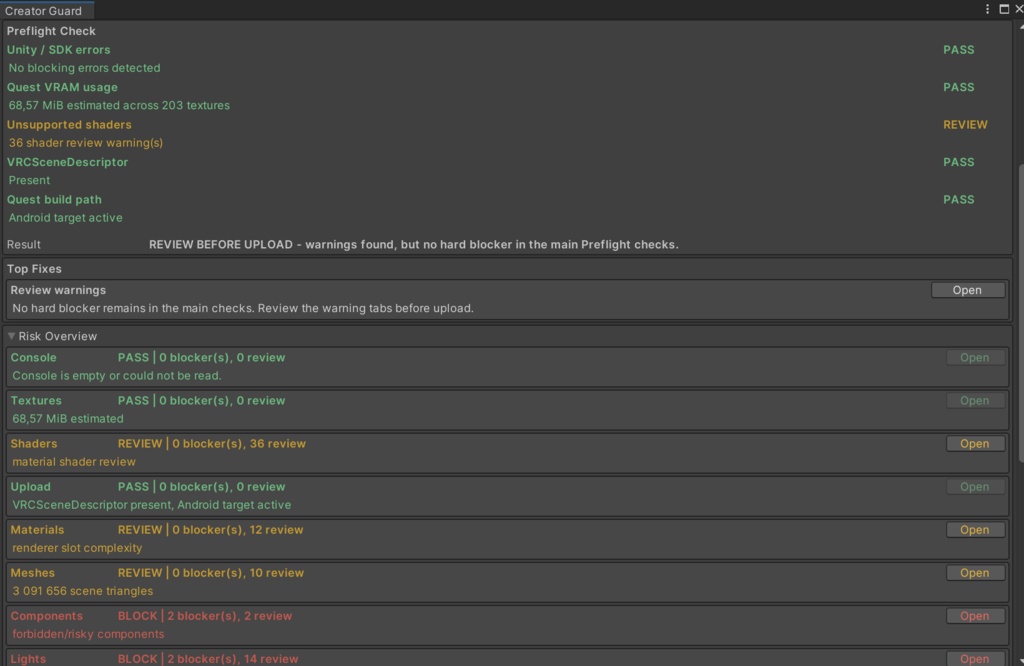Open the Components risk details
Screen dimensions: 1024x666
click(974, 616)
